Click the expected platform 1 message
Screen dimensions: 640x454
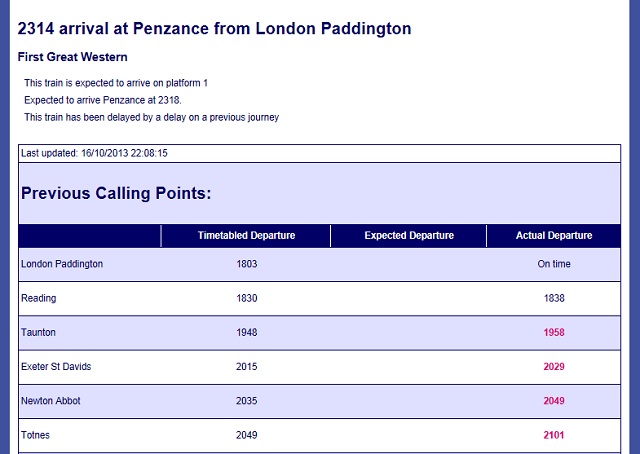(116, 83)
